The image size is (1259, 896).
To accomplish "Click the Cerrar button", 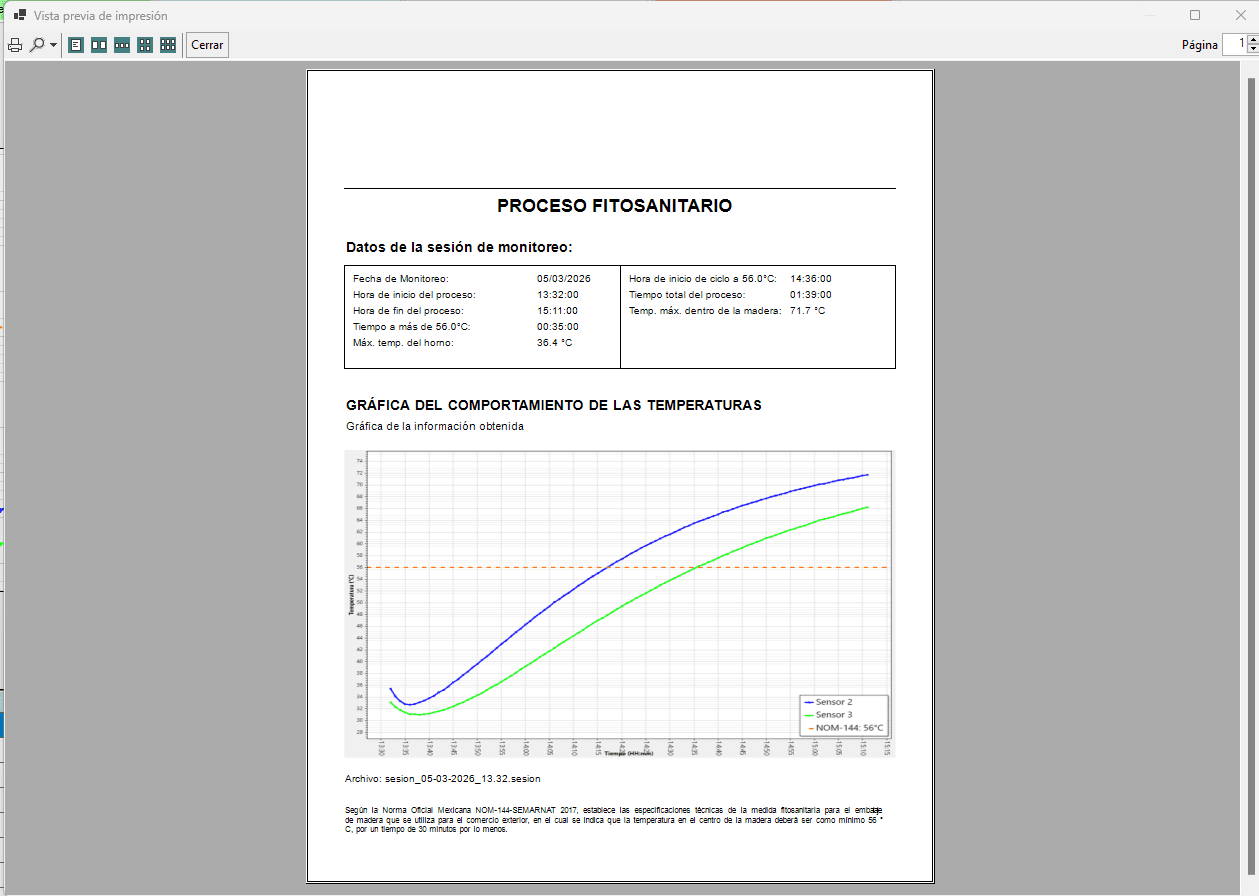I will [207, 45].
